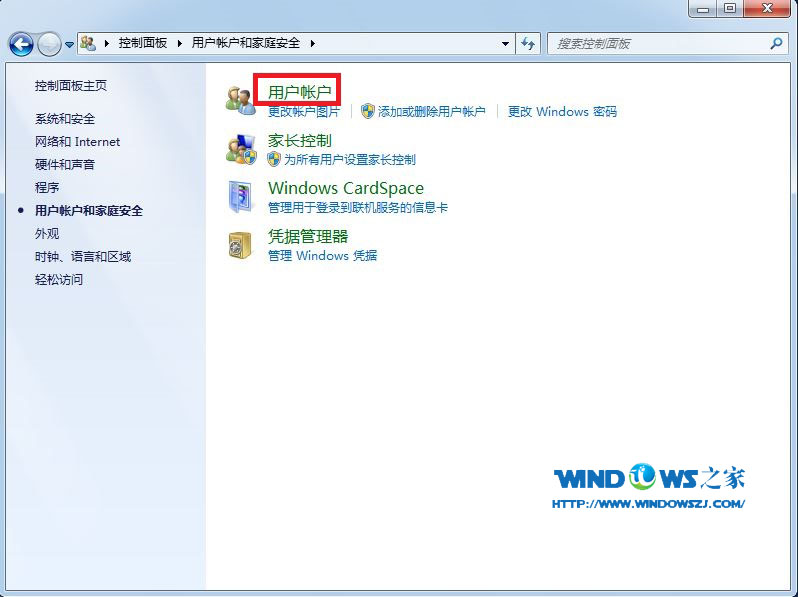Click 更改 Windows 密码 link
The width and height of the screenshot is (798, 597).
[562, 112]
